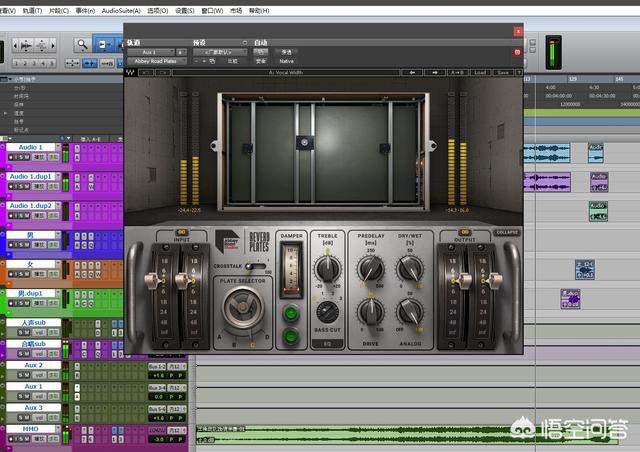Viewport: 640px width, 452px height.
Task: Open the 片段 (Clip) menu
Action: coord(59,11)
